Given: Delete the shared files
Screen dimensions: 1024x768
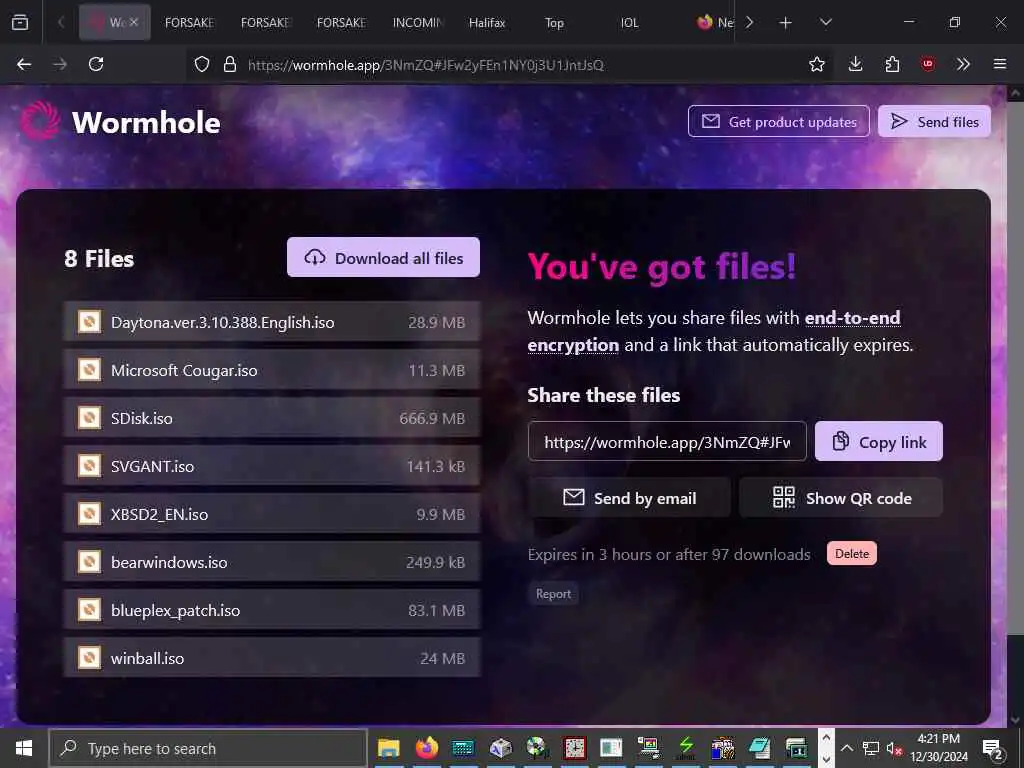Looking at the screenshot, I should click(852, 554).
